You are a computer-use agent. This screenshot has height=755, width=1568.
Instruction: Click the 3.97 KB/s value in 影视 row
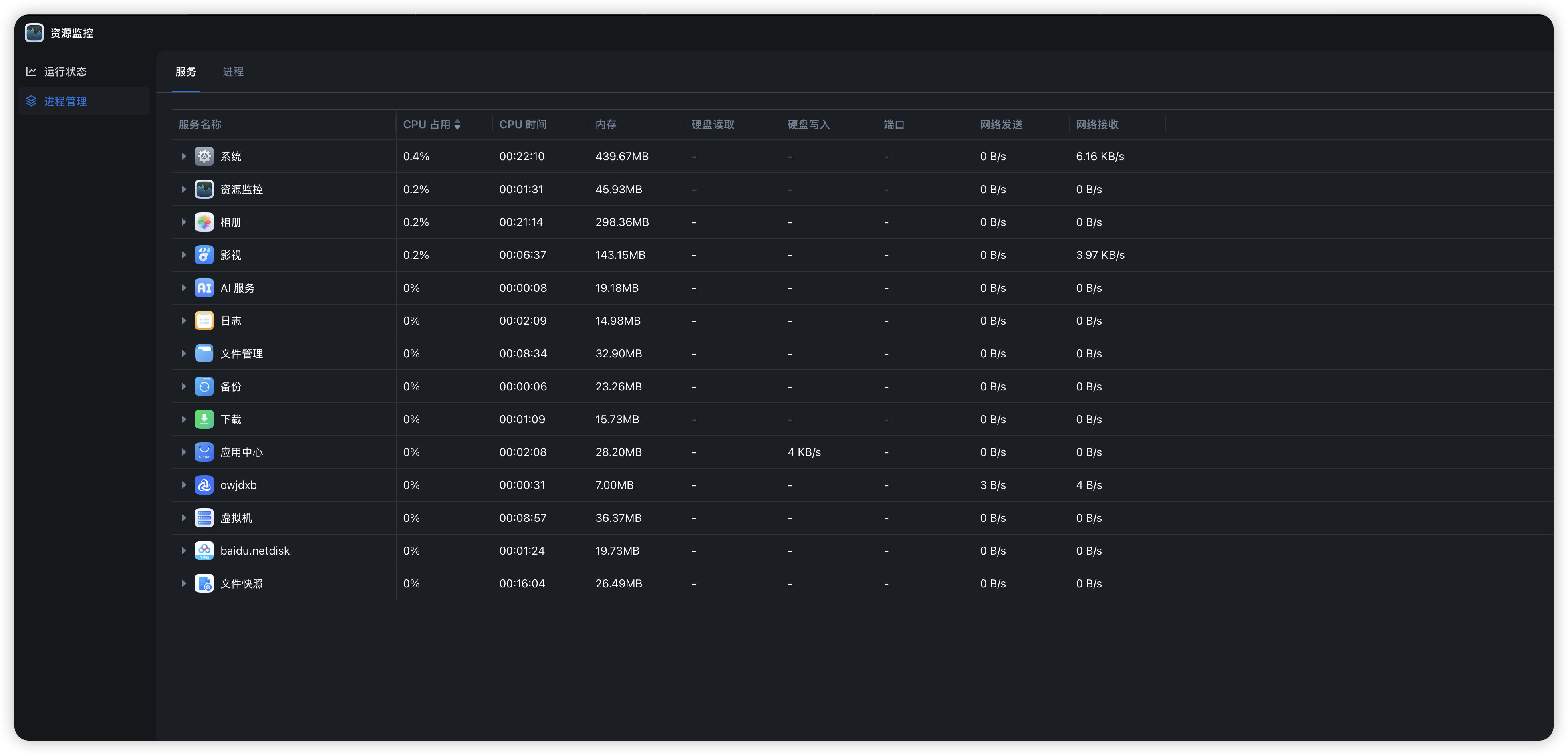(x=1100, y=255)
